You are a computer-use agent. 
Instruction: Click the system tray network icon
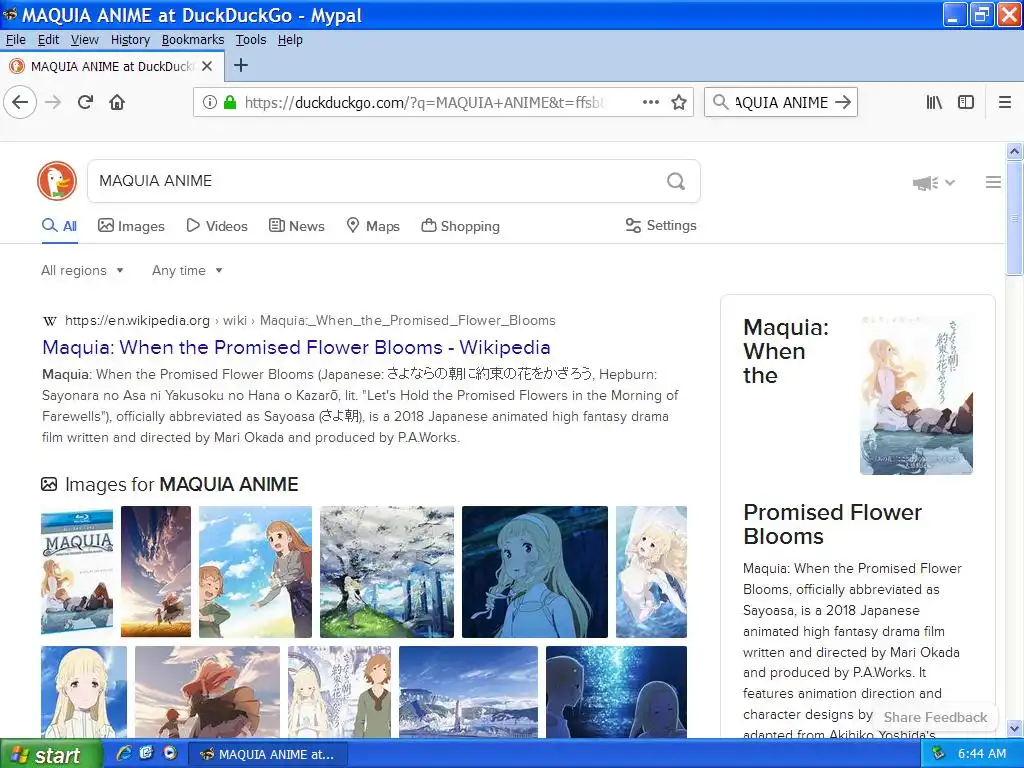point(938,753)
